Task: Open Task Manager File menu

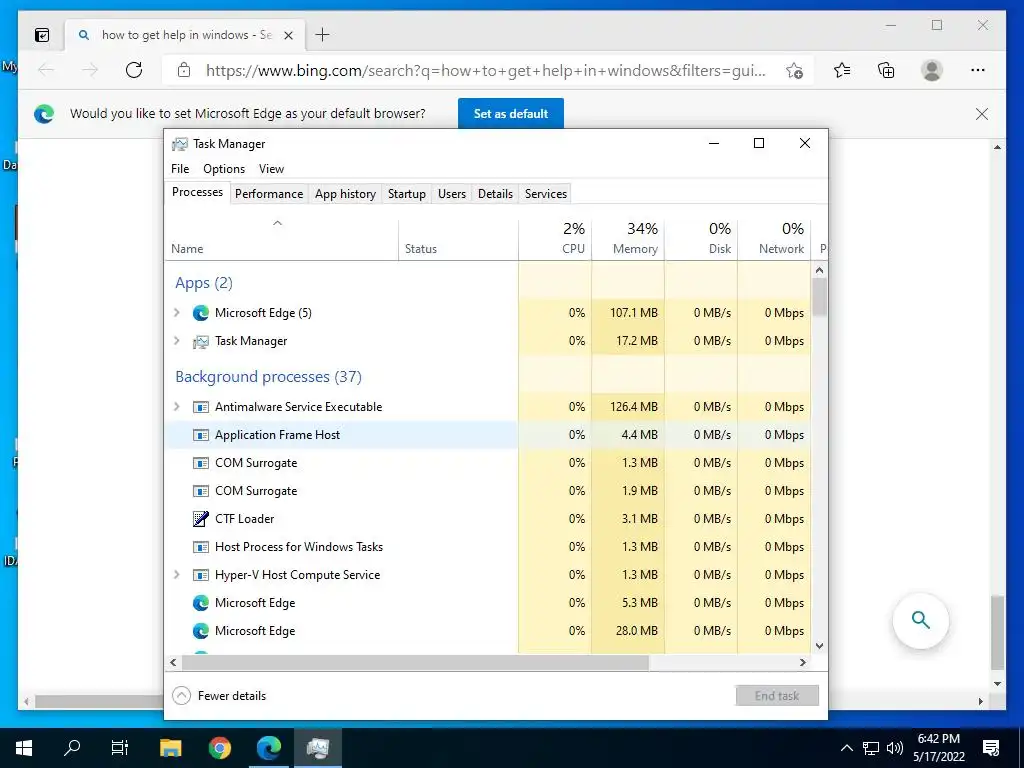Action: (180, 168)
